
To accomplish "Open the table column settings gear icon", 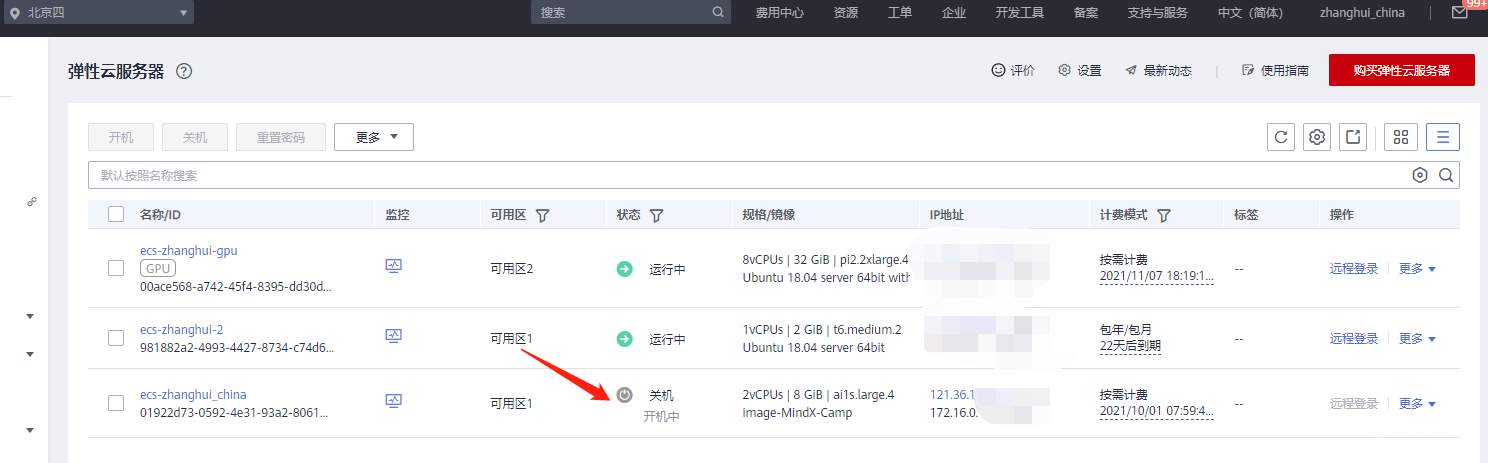I will tap(1317, 137).
